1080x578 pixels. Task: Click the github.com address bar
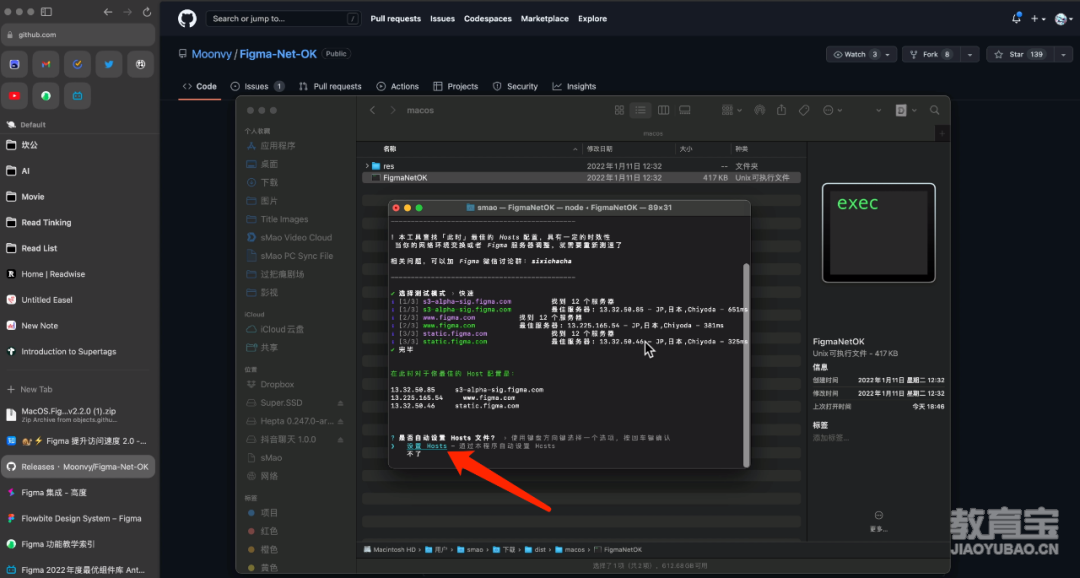coord(78,34)
